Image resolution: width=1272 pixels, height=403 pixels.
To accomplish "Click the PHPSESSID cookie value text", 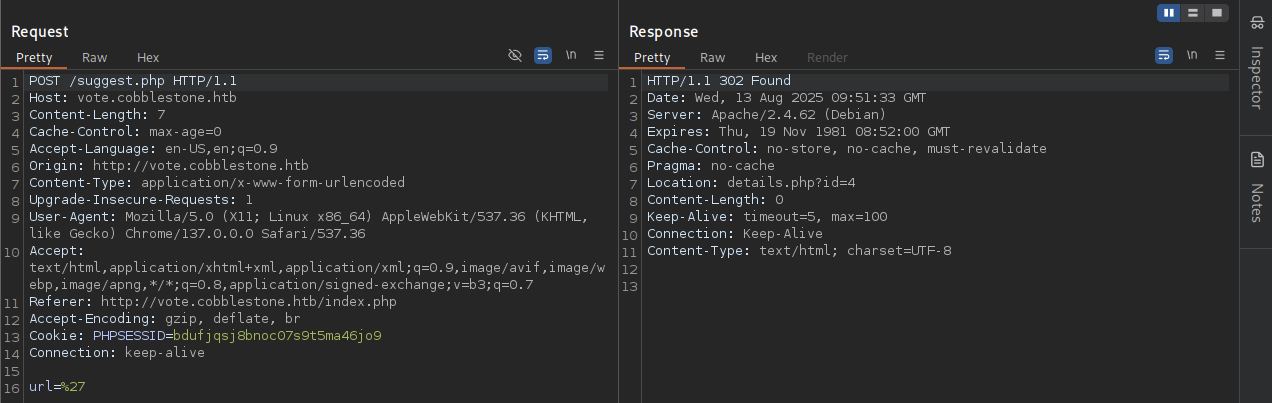I will coord(277,335).
